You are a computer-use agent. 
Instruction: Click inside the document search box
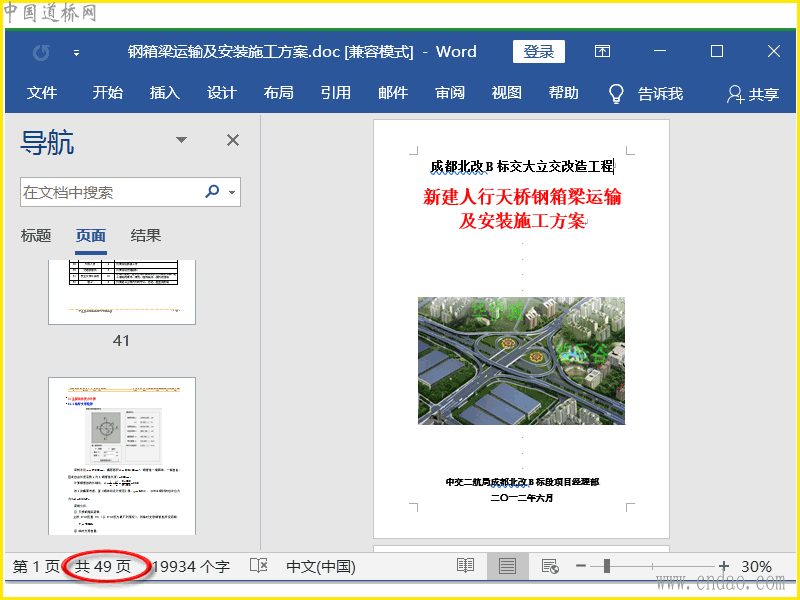coord(110,192)
